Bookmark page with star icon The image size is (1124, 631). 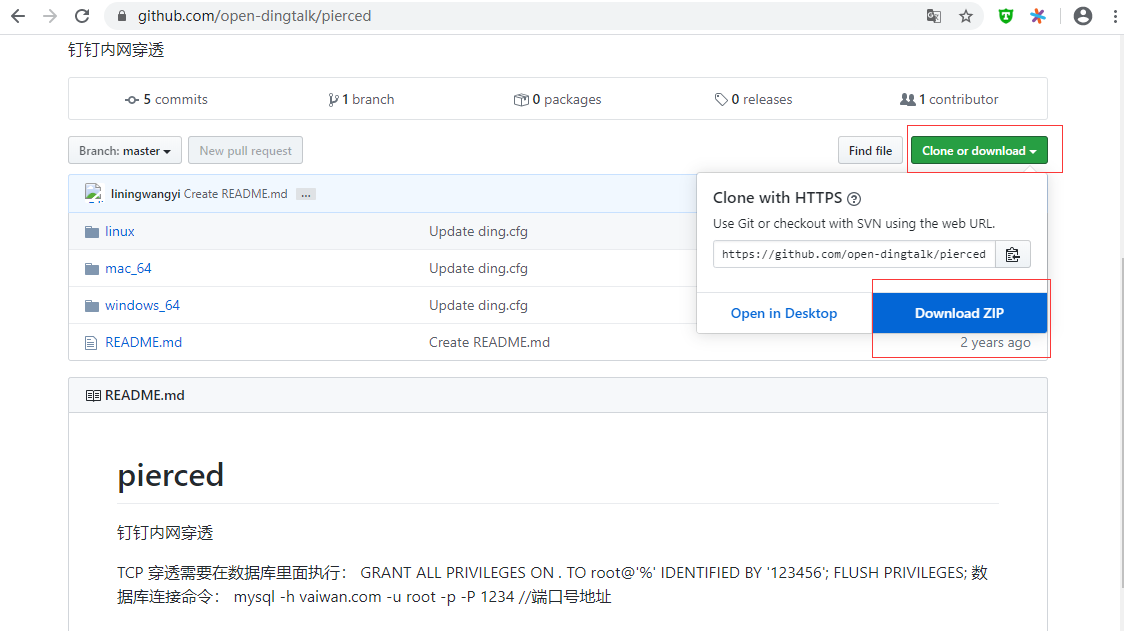[x=966, y=16]
